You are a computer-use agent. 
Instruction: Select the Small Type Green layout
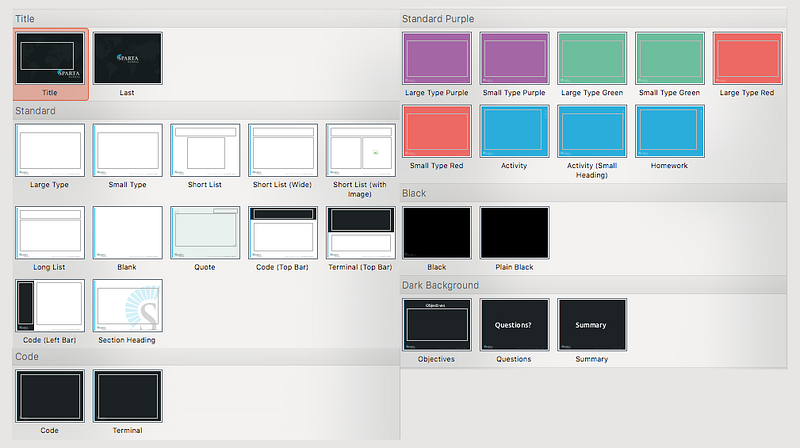[670, 58]
